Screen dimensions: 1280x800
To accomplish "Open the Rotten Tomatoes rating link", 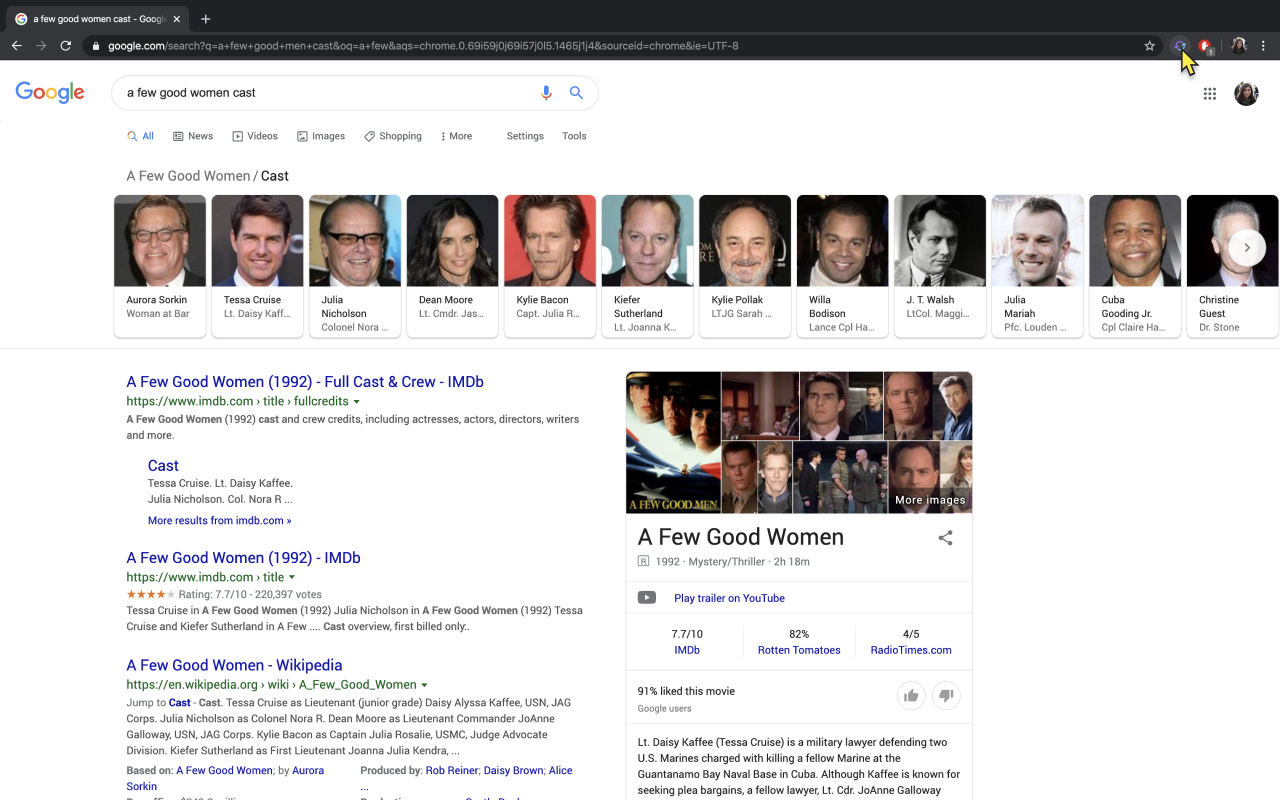I will tap(798, 650).
